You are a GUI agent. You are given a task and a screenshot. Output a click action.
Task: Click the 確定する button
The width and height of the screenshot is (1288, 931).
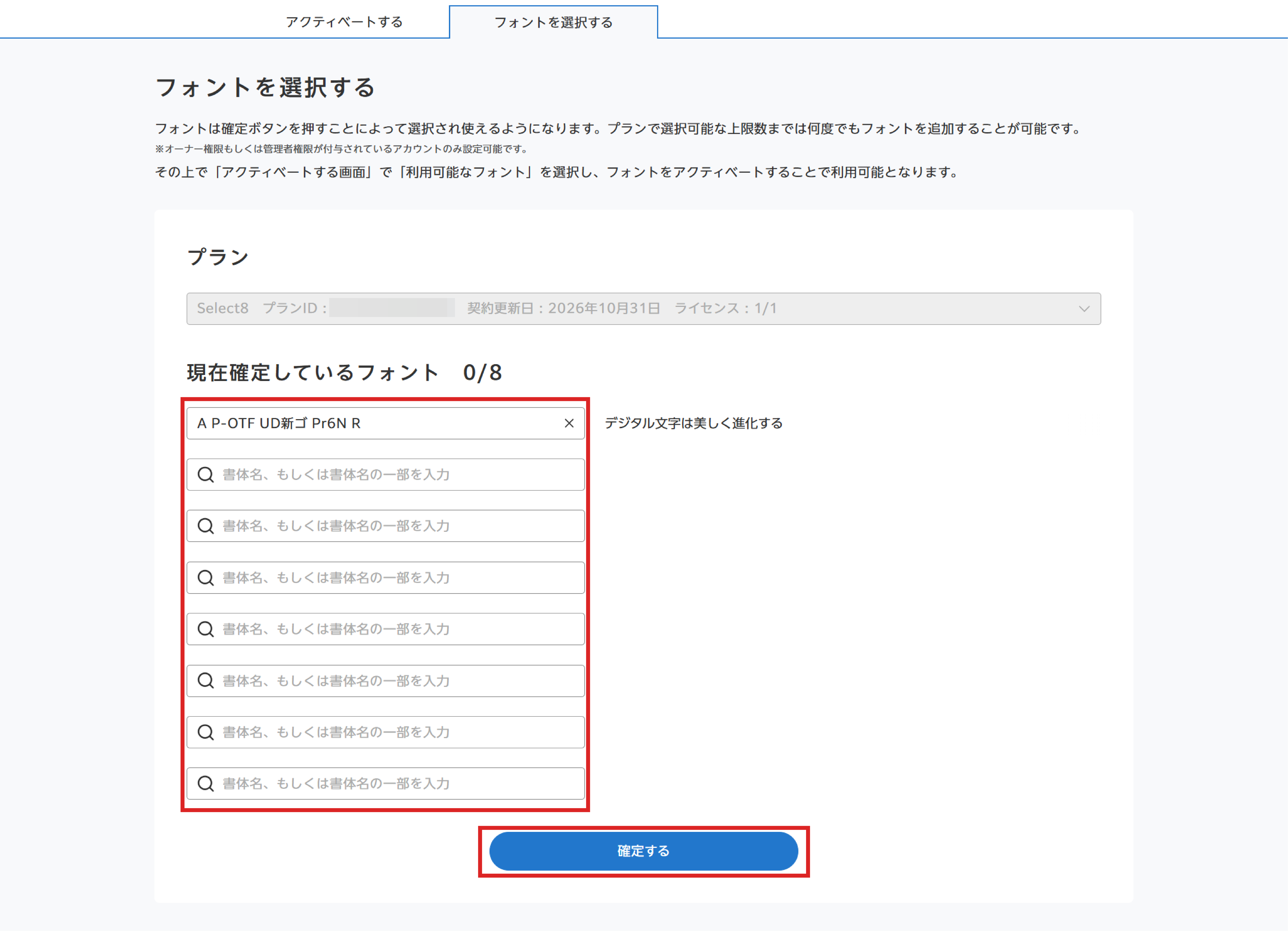[644, 851]
